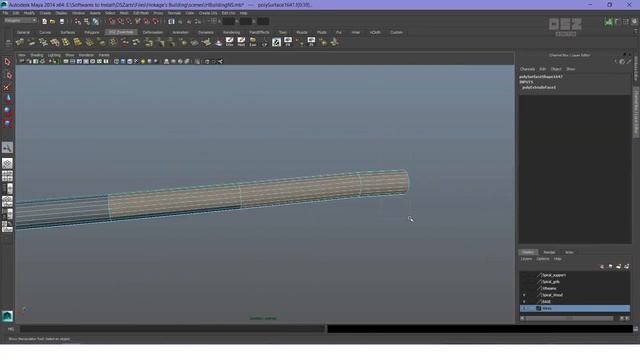Move selected layer down icon

click(610, 267)
